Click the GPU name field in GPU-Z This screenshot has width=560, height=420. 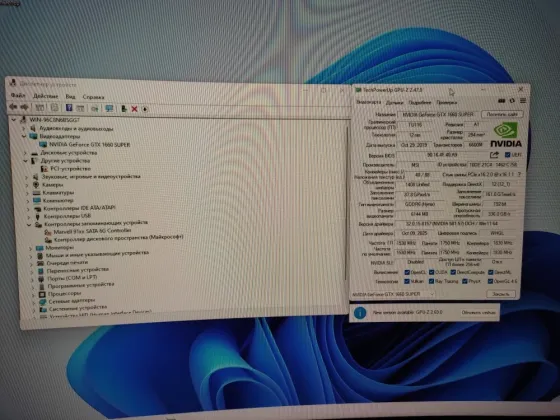(x=438, y=115)
